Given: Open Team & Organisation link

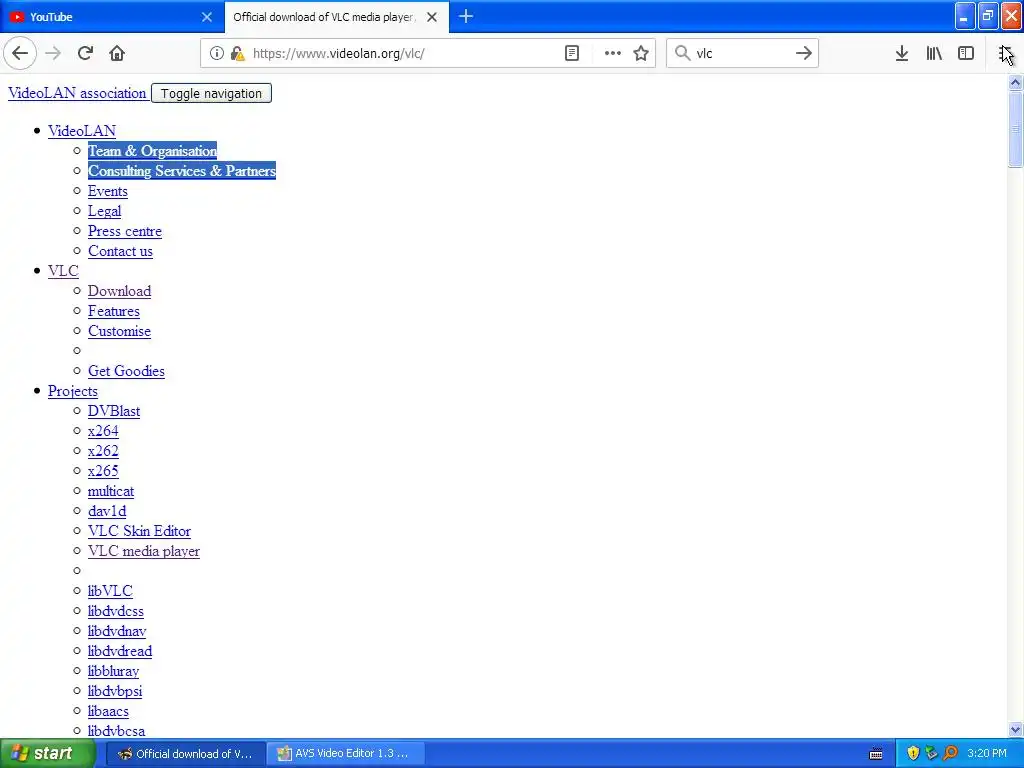Looking at the screenshot, I should coord(152,151).
